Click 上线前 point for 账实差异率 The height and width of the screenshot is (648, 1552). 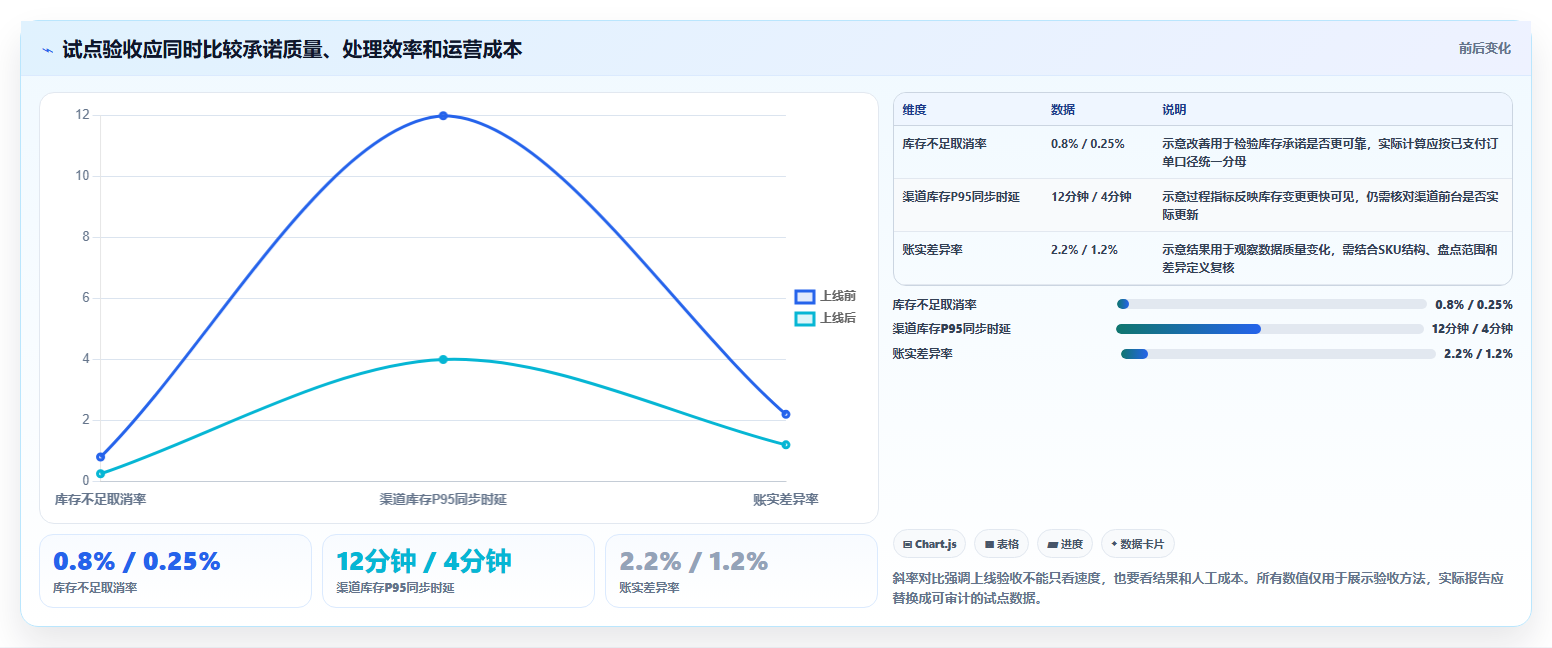(786, 414)
